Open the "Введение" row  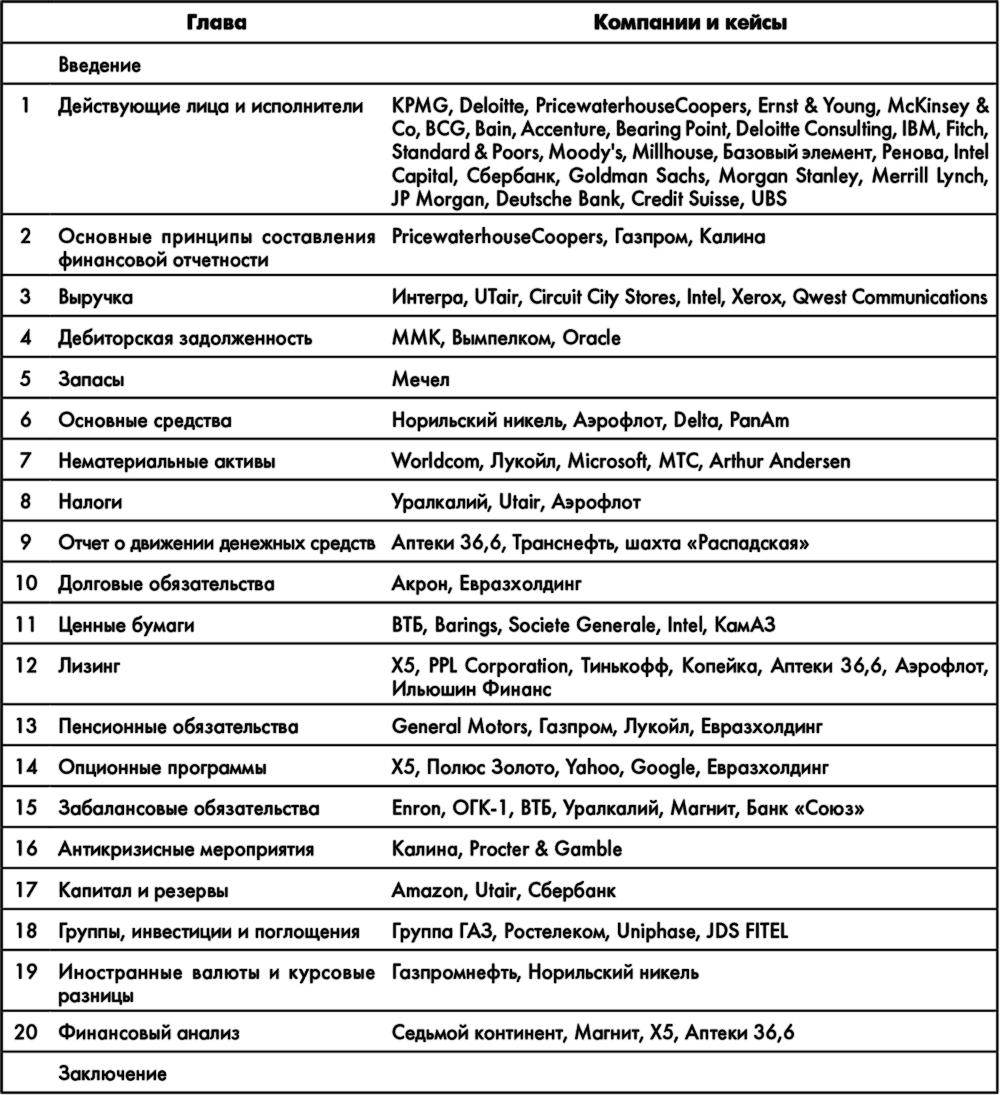(x=99, y=66)
